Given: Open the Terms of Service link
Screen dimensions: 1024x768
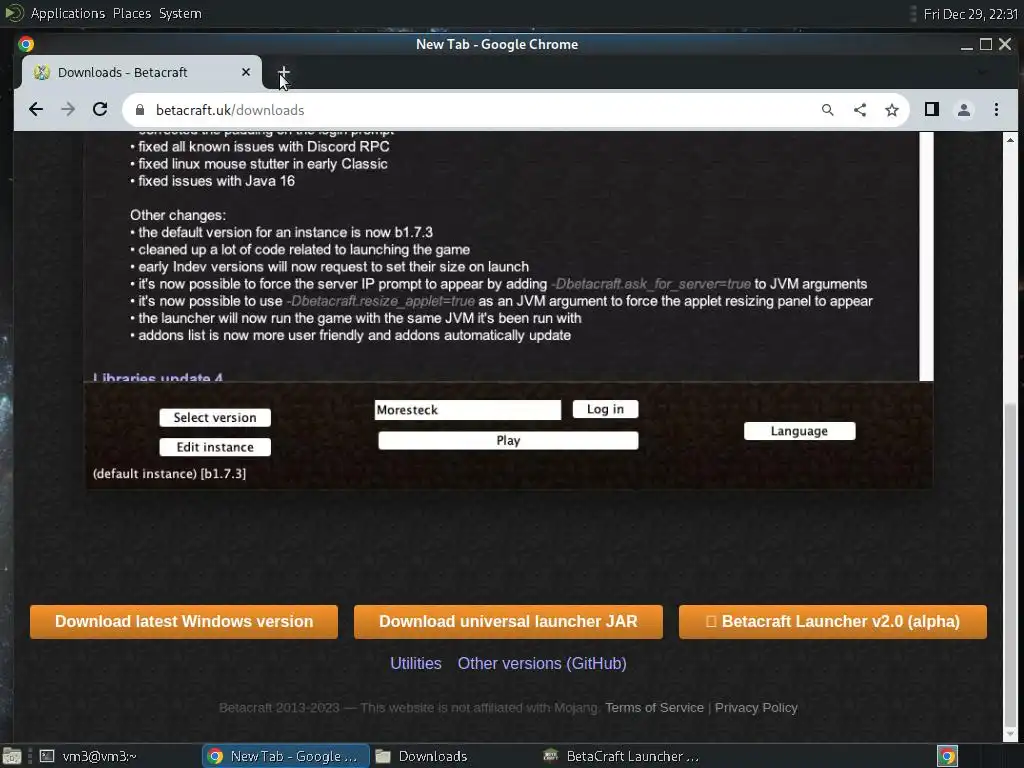Looking at the screenshot, I should tap(654, 708).
